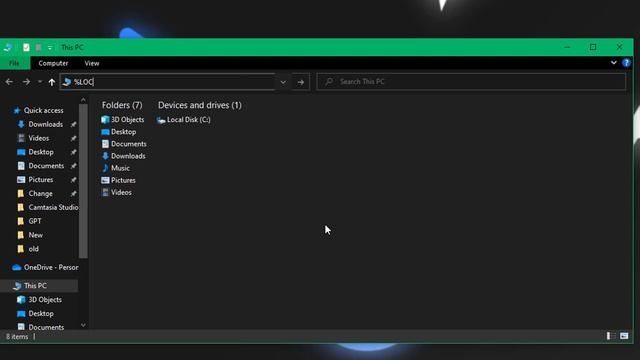Viewport: 640px width, 360px height.
Task: Open Pictures in Quick access
Action: [x=40, y=180]
